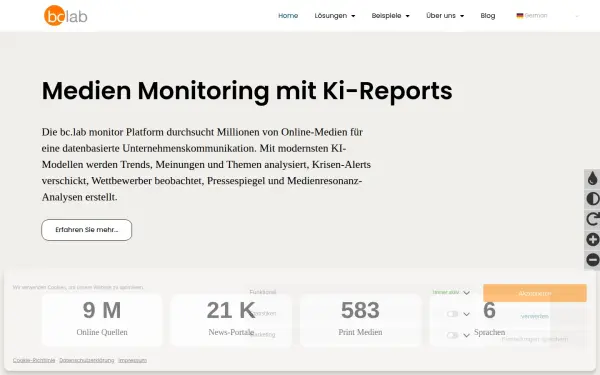
Task: Expand the Beispiele dropdown menu
Action: 390,16
